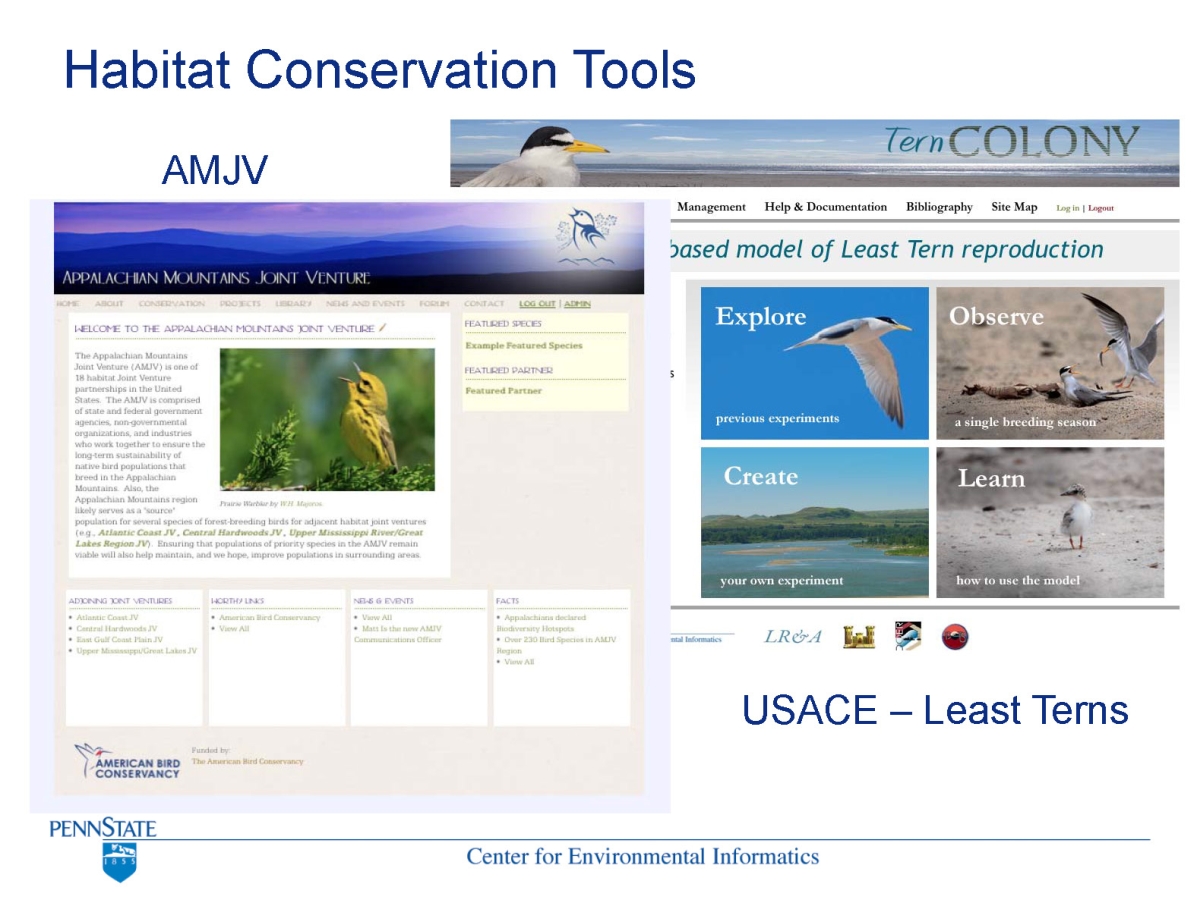Click the FEATURED PARTNER heading
The image size is (1200, 900).
(509, 370)
